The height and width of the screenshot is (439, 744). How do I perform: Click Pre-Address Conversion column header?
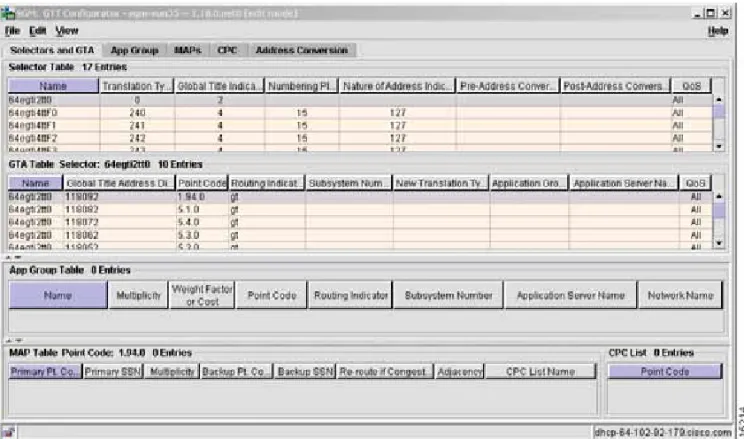point(507,86)
